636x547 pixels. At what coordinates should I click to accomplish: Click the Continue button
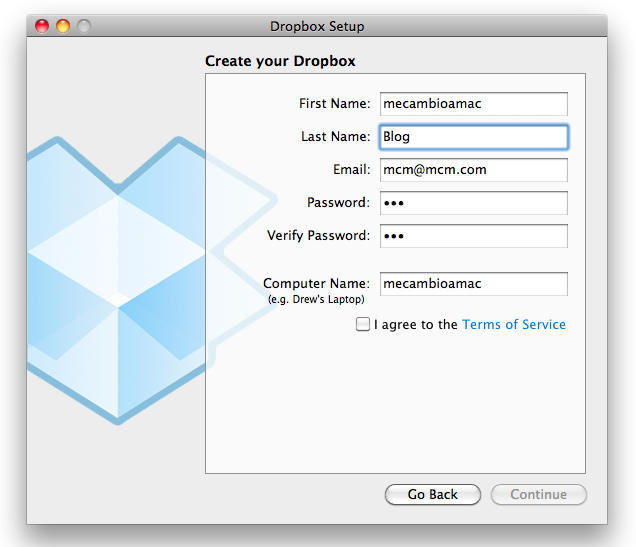click(539, 494)
